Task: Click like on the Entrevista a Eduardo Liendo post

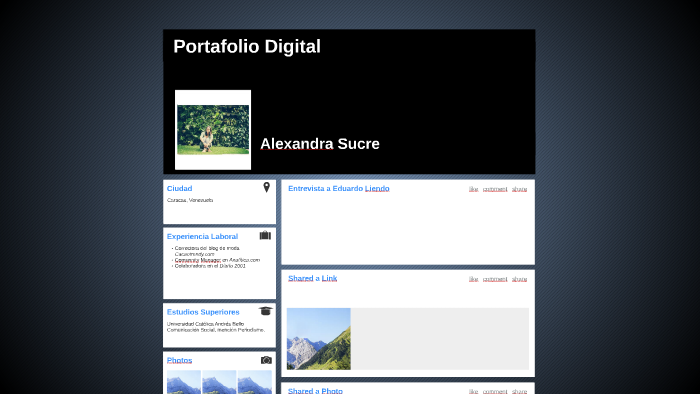Action: (474, 189)
